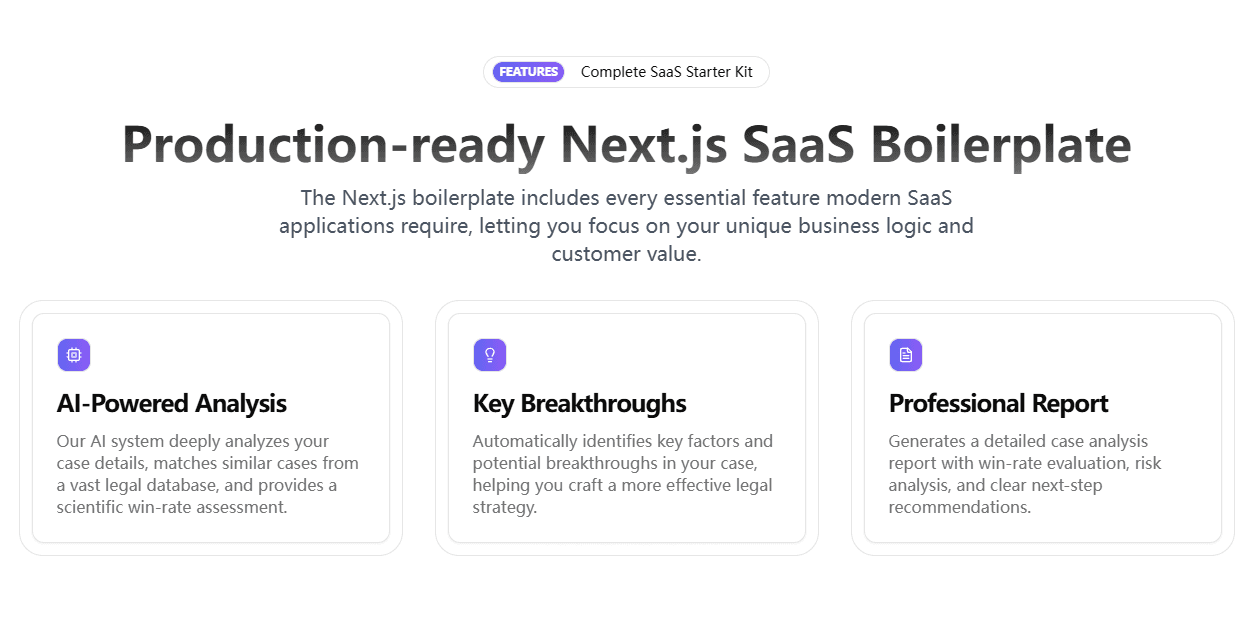The image size is (1253, 635).
Task: Click the "scientific win-rate assessment." text line
Action: pos(172,507)
